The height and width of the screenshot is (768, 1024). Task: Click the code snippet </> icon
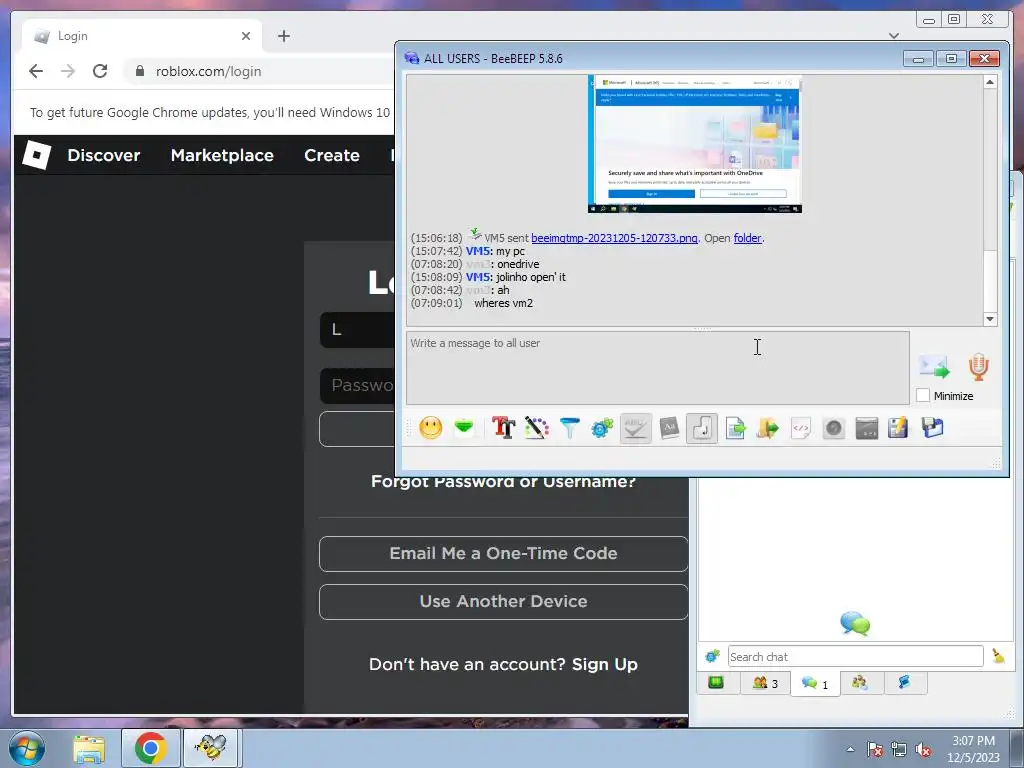pyautogui.click(x=801, y=428)
